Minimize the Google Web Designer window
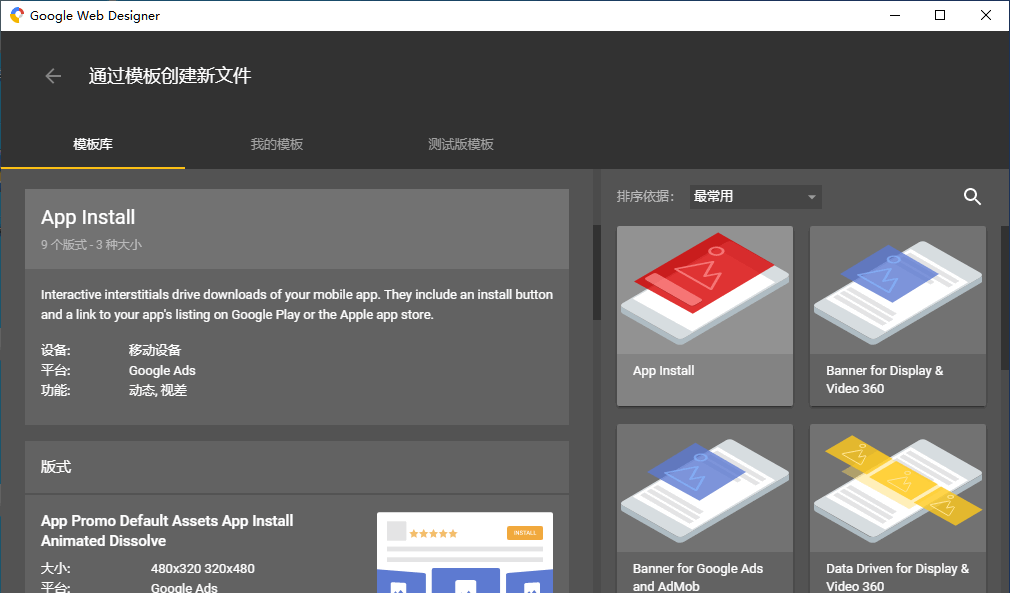Image resolution: width=1010 pixels, height=616 pixels. (895, 15)
